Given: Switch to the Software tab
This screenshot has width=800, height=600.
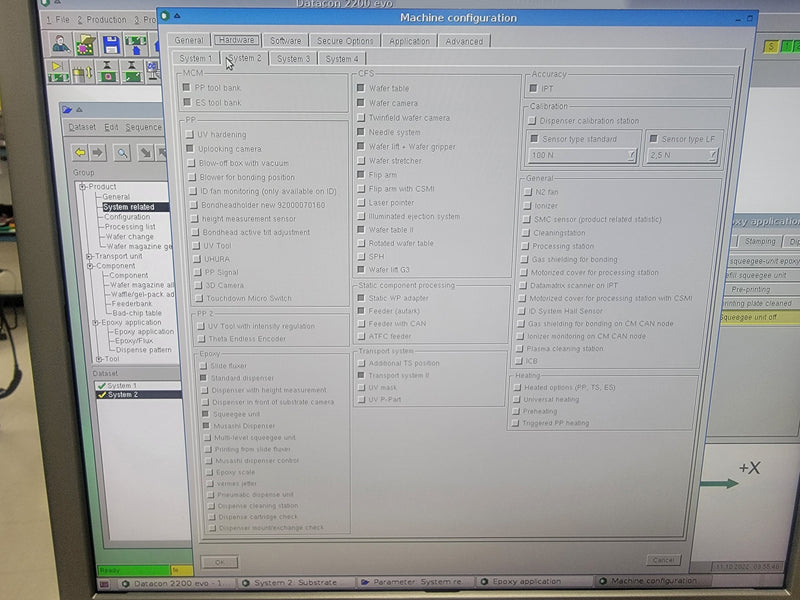Looking at the screenshot, I should click(286, 40).
